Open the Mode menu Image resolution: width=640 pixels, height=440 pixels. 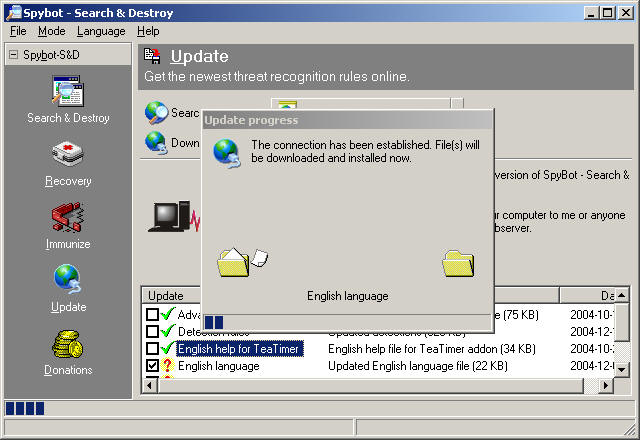coord(51,31)
